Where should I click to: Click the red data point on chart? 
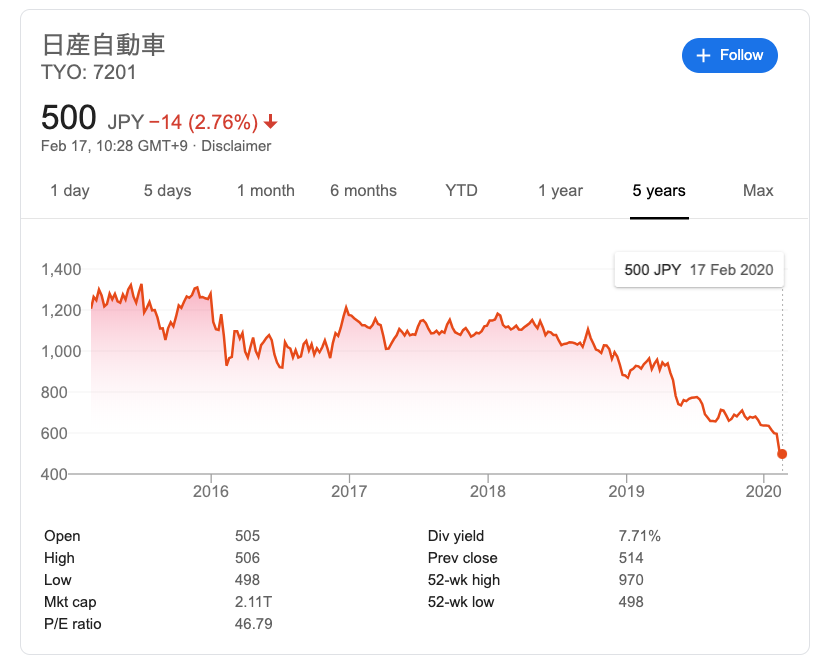[x=782, y=454]
